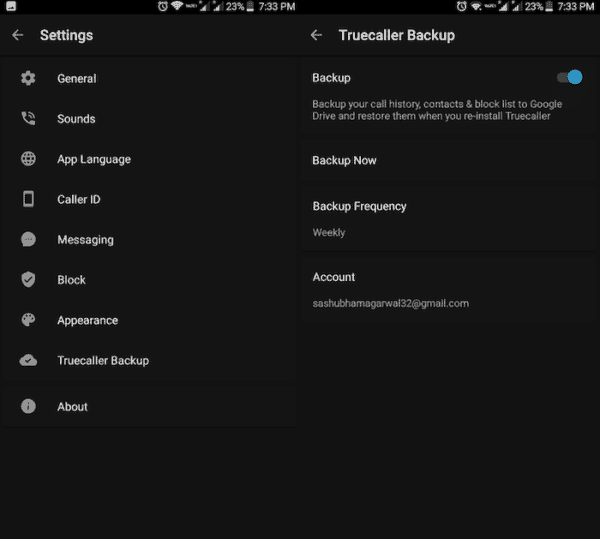Image resolution: width=600 pixels, height=539 pixels.
Task: Open Block settings
Action: (x=148, y=280)
